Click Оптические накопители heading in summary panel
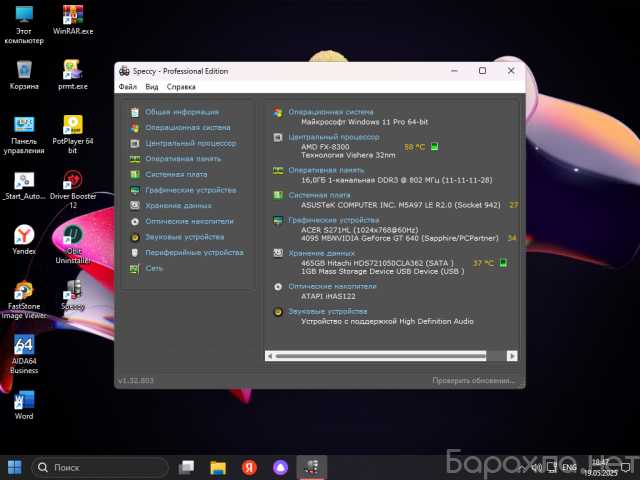The width and height of the screenshot is (640, 480). pos(332,287)
